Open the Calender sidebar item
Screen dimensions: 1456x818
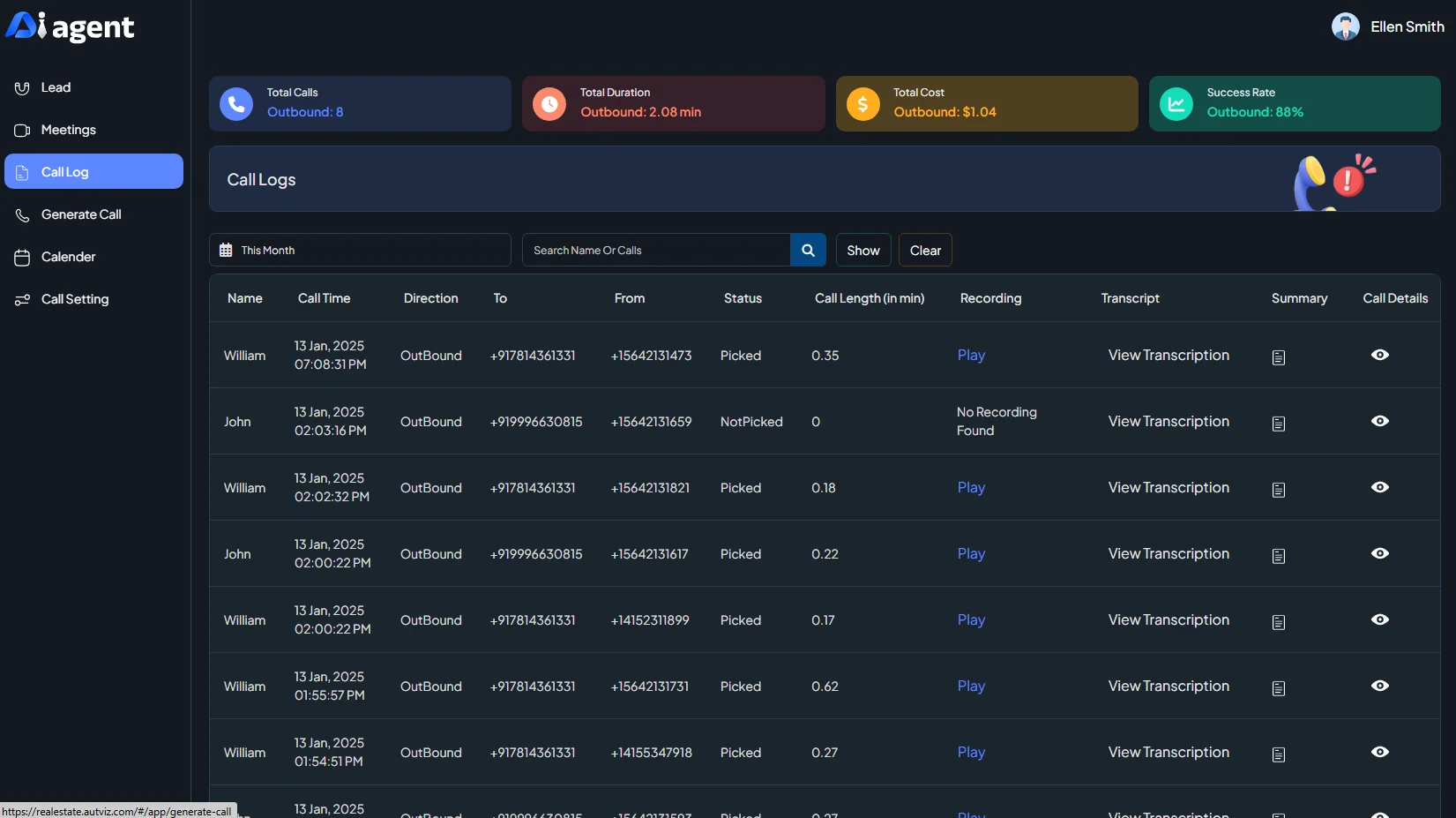point(93,257)
